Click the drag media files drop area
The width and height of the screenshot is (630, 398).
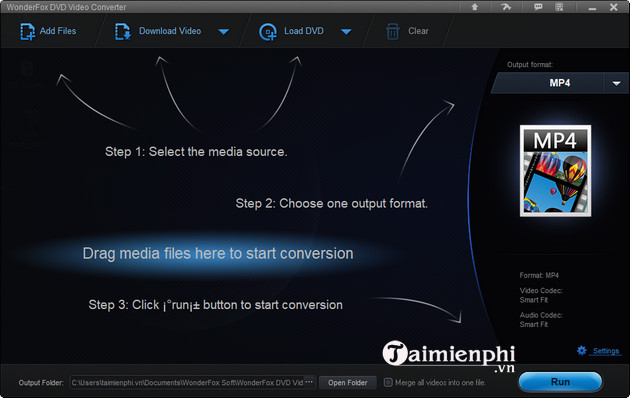[218, 254]
